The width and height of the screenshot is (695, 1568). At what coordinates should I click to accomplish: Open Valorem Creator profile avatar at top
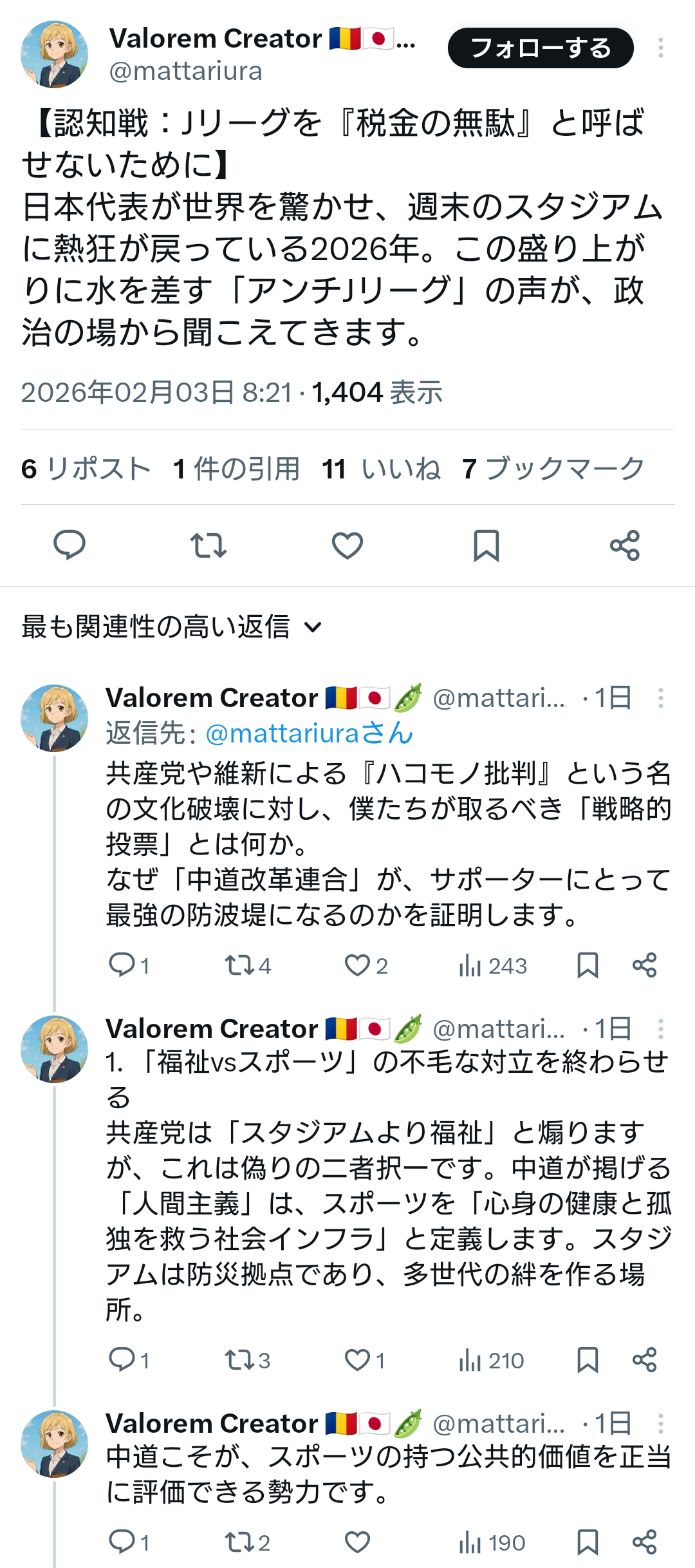(x=55, y=54)
